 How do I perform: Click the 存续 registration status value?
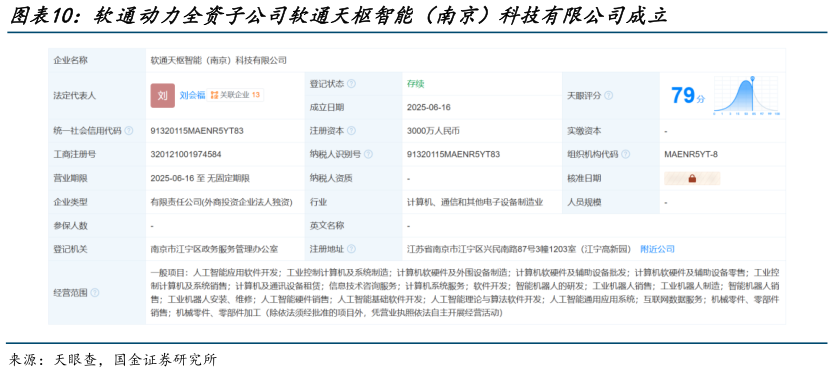point(415,84)
